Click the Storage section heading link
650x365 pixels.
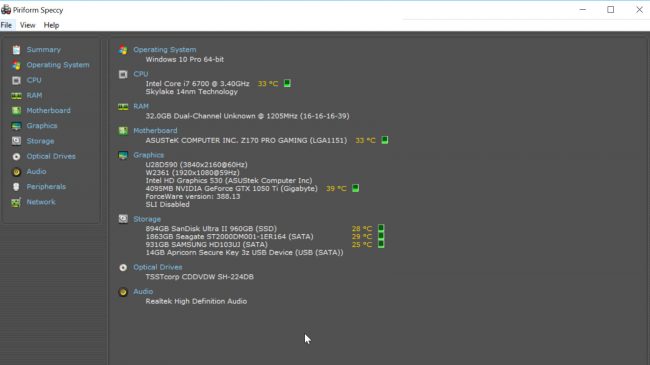tap(147, 219)
